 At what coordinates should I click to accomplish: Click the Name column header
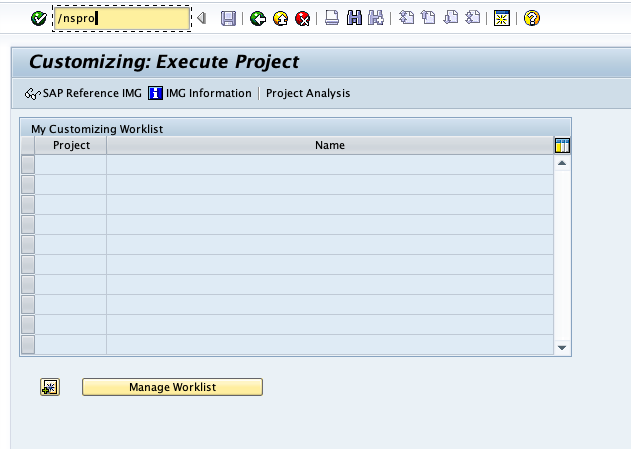[330, 145]
